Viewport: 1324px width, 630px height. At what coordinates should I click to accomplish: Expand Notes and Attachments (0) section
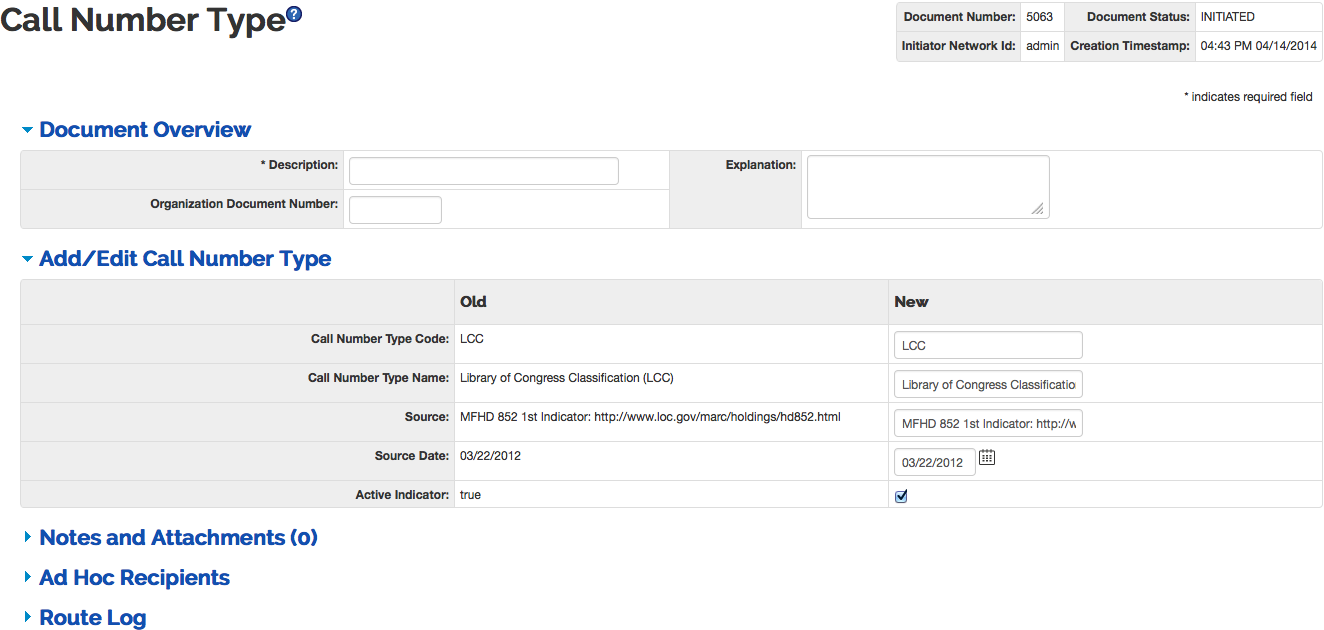pos(178,538)
